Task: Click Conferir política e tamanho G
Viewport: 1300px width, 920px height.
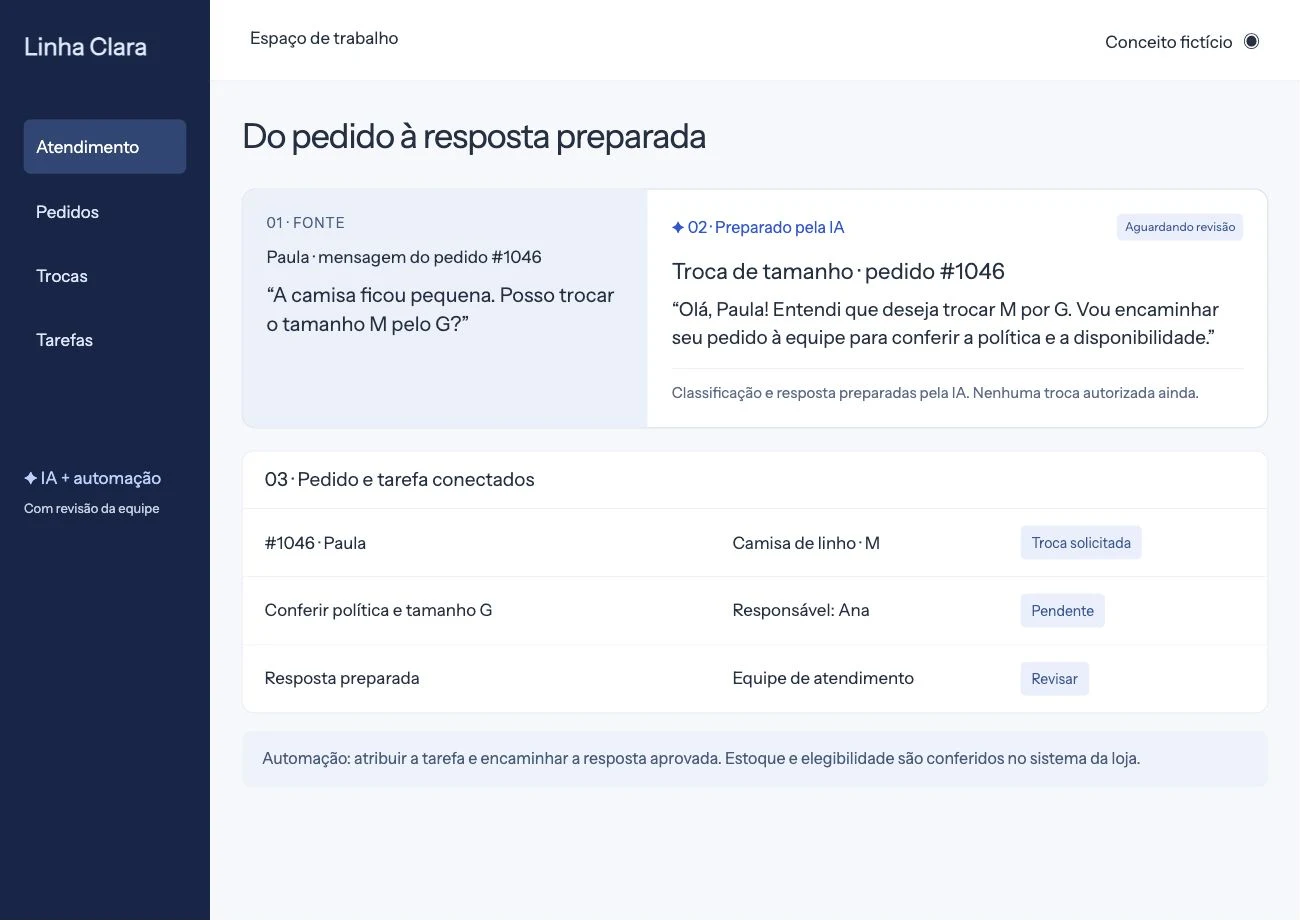Action: (378, 610)
